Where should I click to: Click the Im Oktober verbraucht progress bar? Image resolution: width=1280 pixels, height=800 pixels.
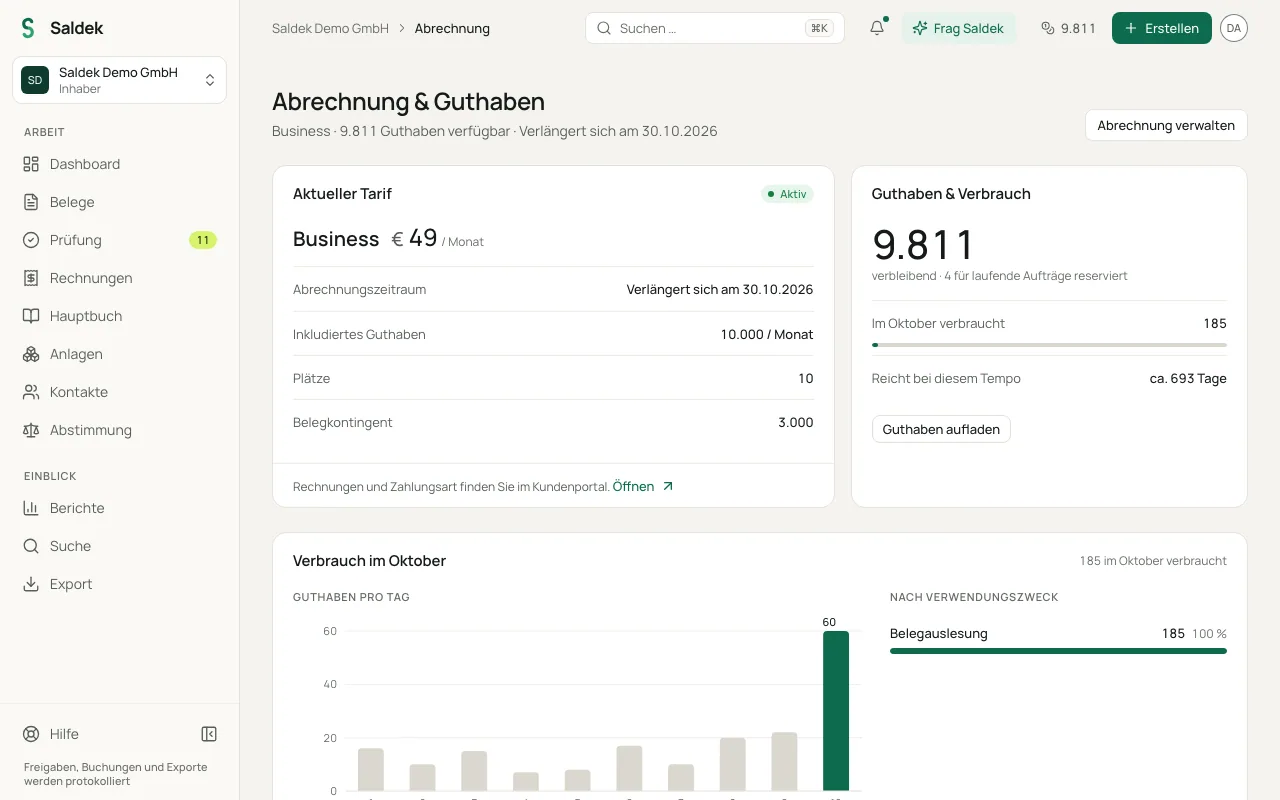(1049, 345)
